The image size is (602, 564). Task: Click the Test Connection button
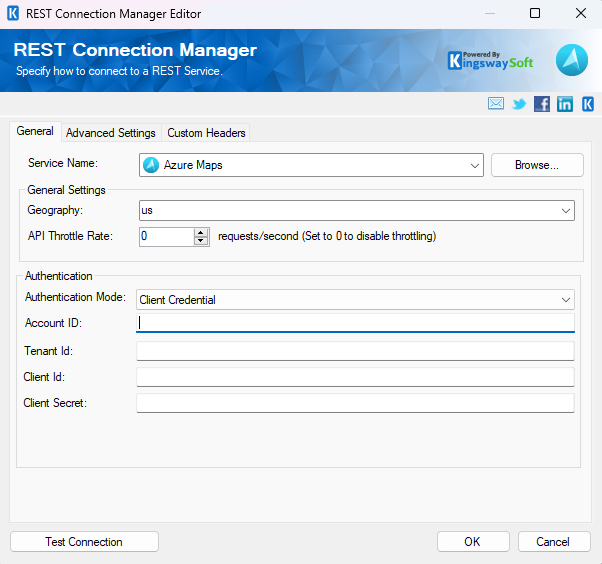[84, 542]
